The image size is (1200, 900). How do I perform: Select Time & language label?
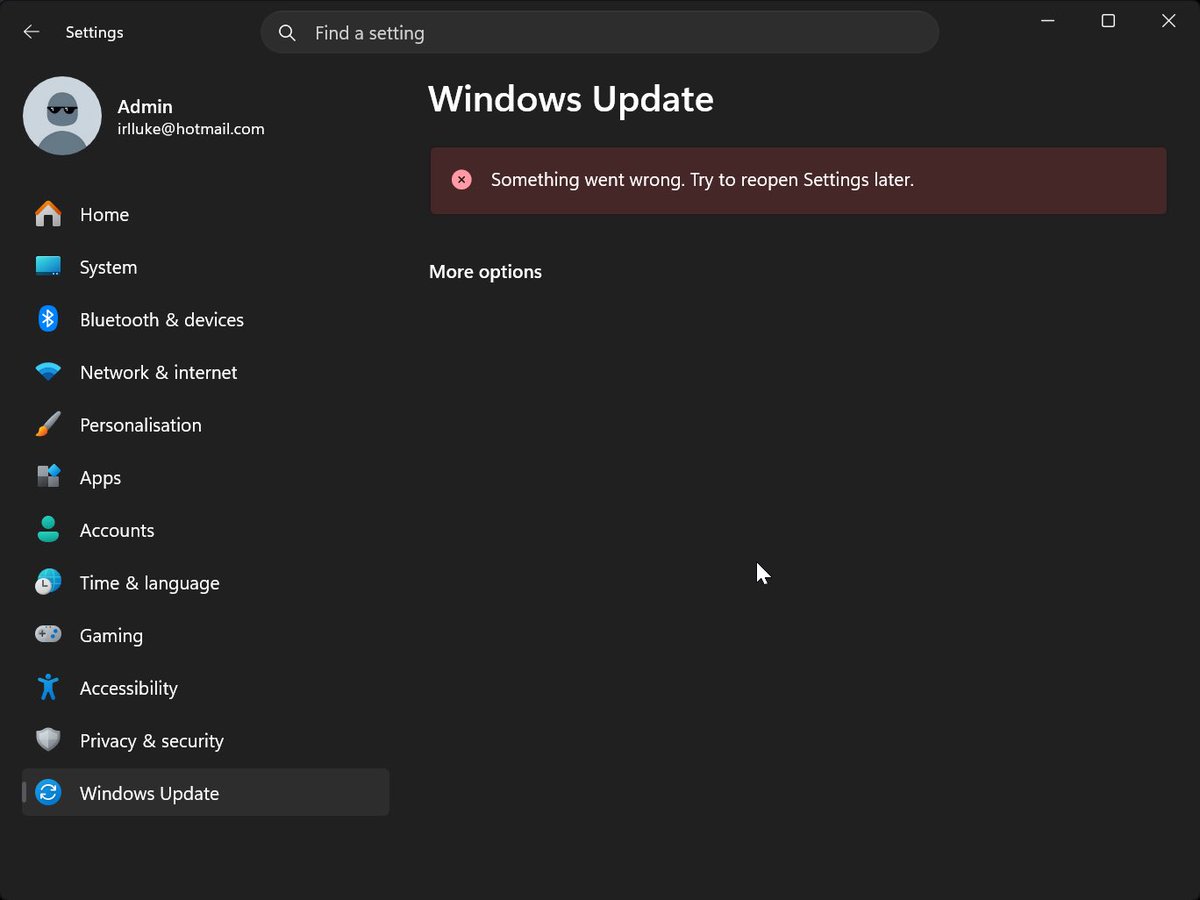point(149,583)
